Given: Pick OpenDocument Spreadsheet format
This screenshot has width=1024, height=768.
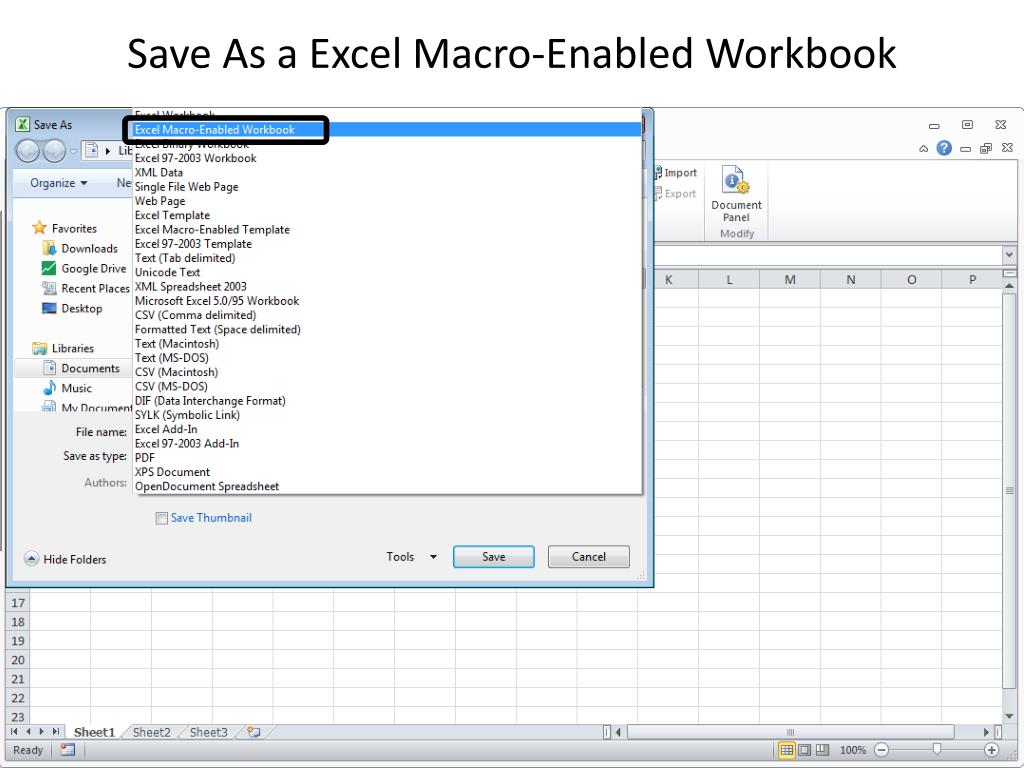Looking at the screenshot, I should pos(387,487).
